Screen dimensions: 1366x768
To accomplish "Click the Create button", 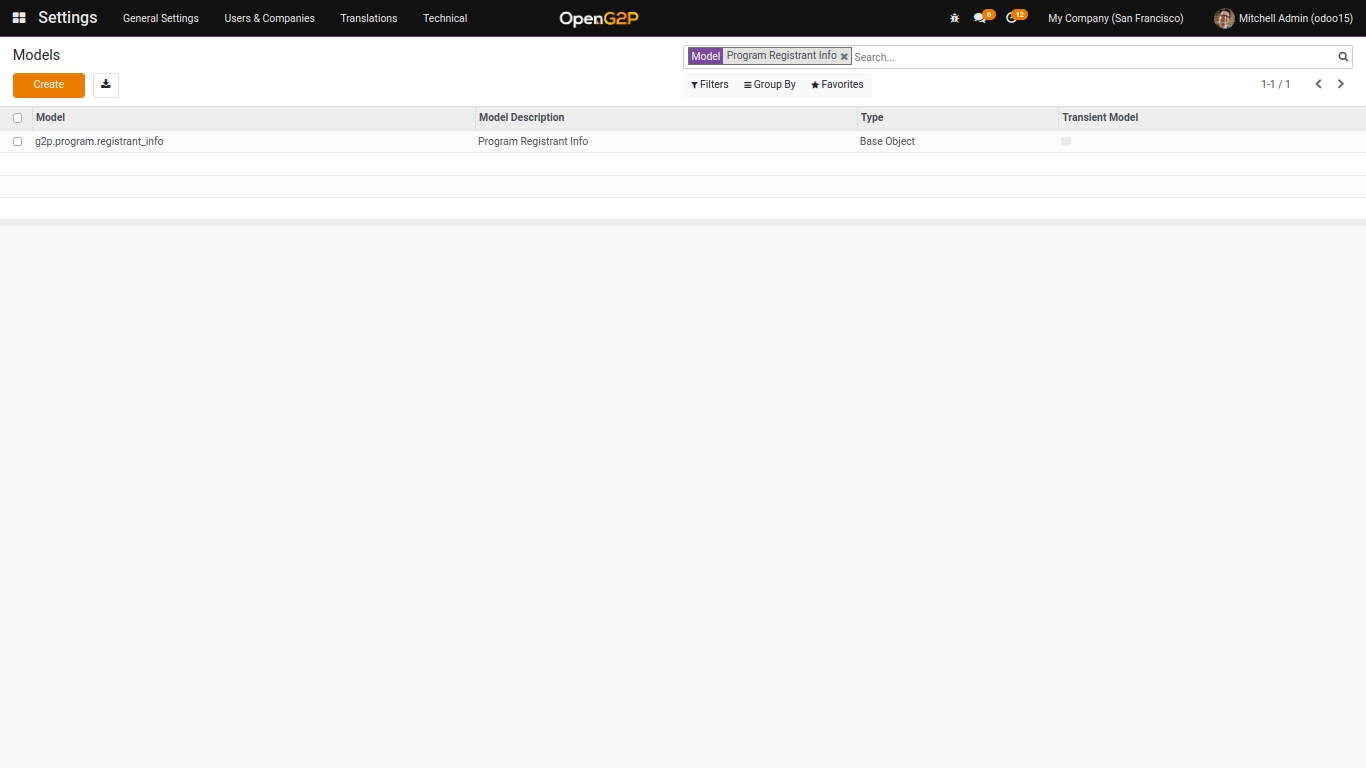I will pos(49,85).
